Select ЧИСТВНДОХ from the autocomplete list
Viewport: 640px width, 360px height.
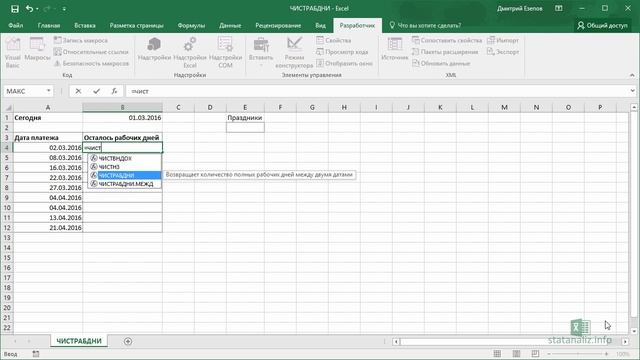click(x=125, y=158)
